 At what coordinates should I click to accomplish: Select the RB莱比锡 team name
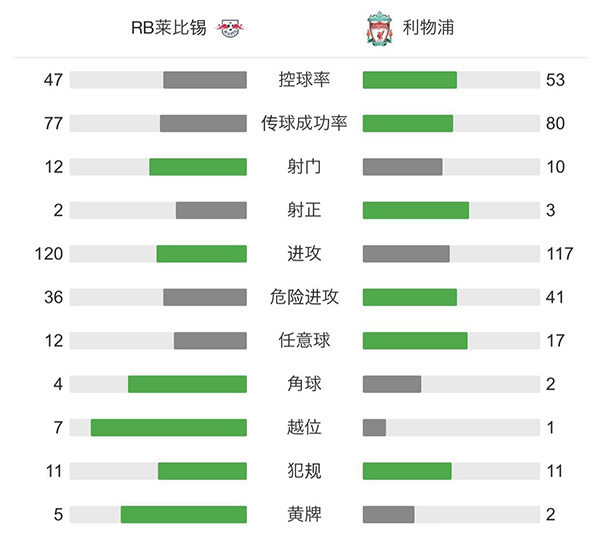169,28
